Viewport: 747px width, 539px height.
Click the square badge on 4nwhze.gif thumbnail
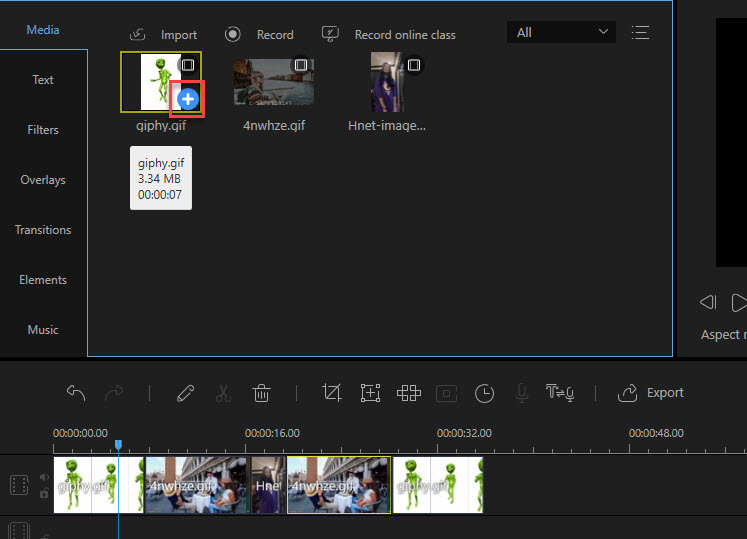(x=301, y=65)
